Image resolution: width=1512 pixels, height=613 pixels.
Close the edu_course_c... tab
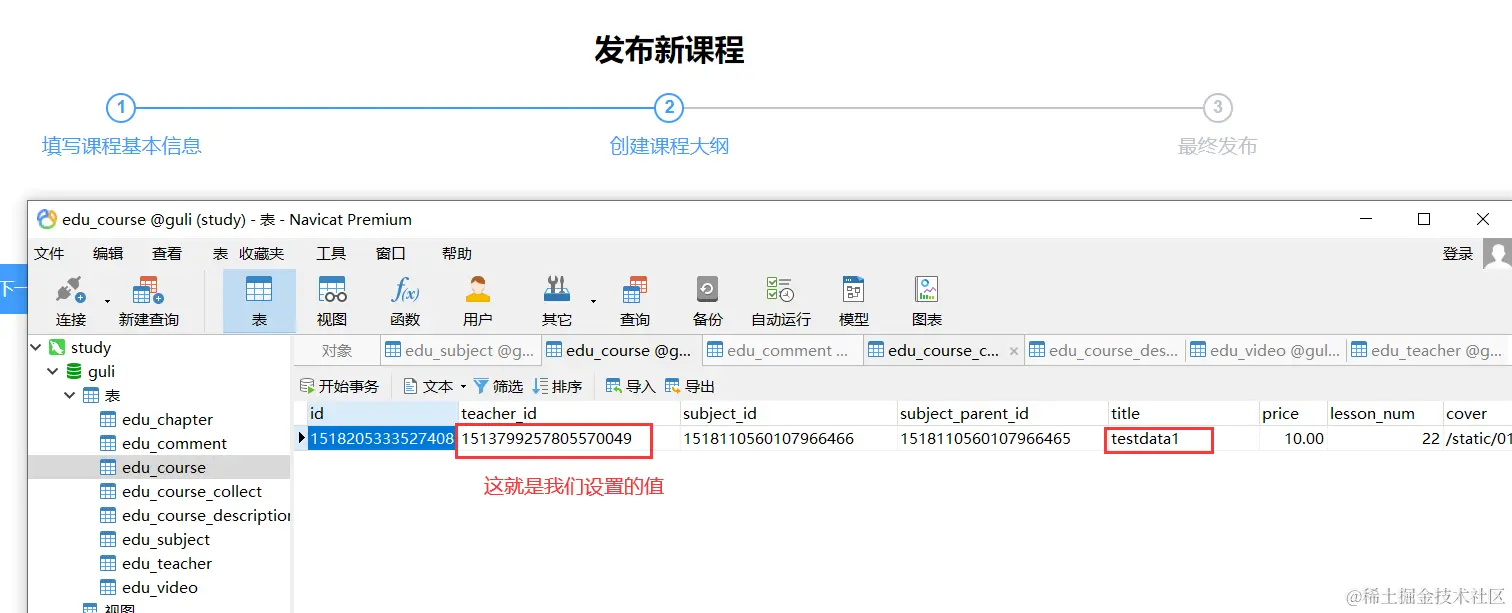pos(1014,351)
